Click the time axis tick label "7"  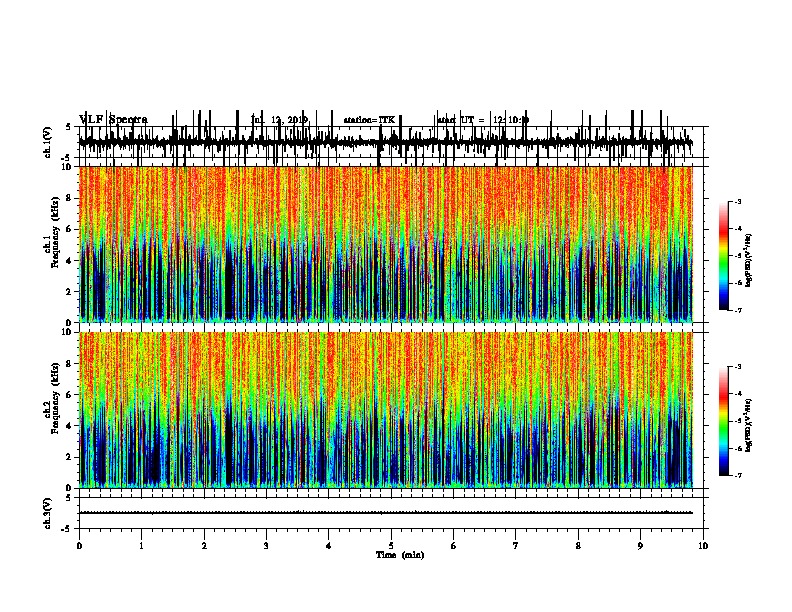tap(516, 545)
